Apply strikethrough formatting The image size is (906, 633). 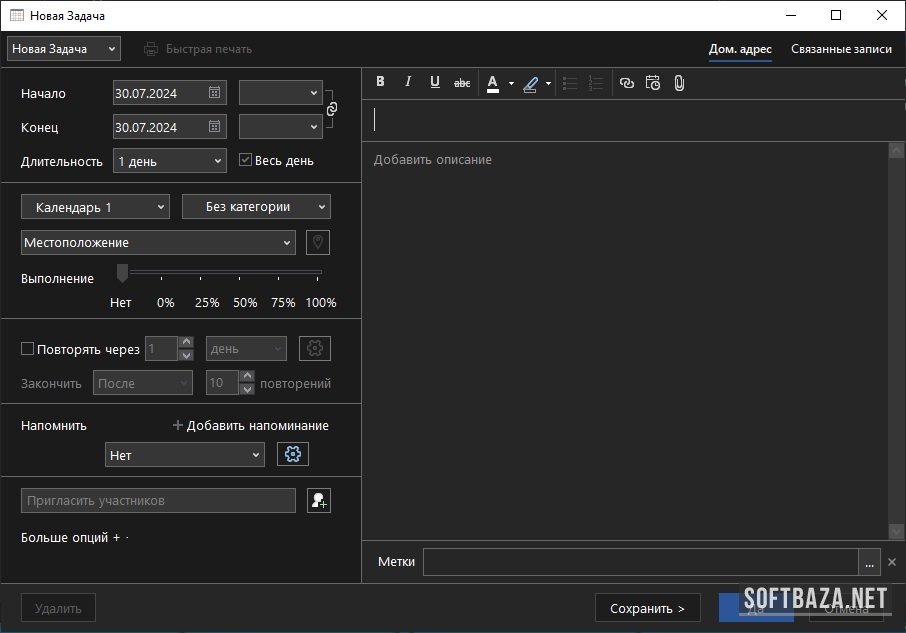coord(462,83)
